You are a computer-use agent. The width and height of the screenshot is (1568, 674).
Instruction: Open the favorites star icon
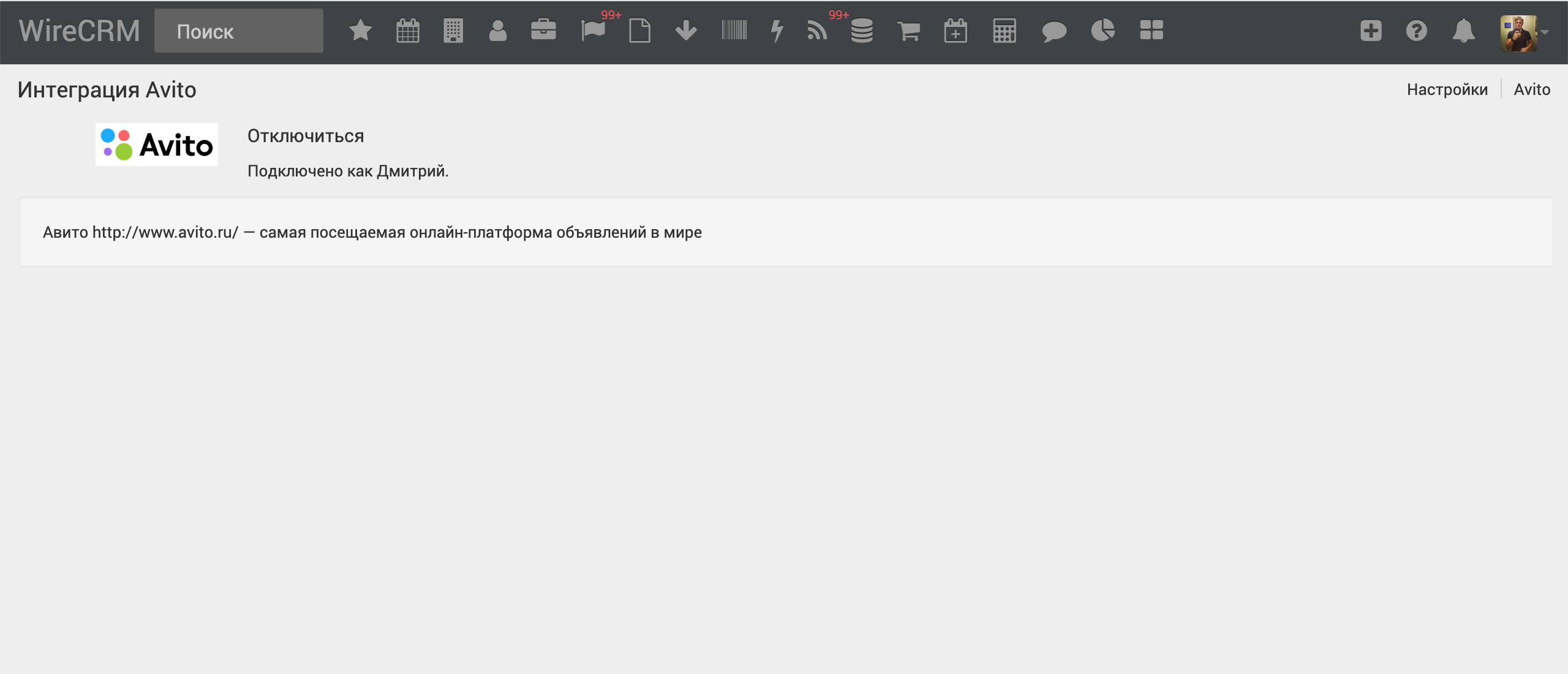361,31
